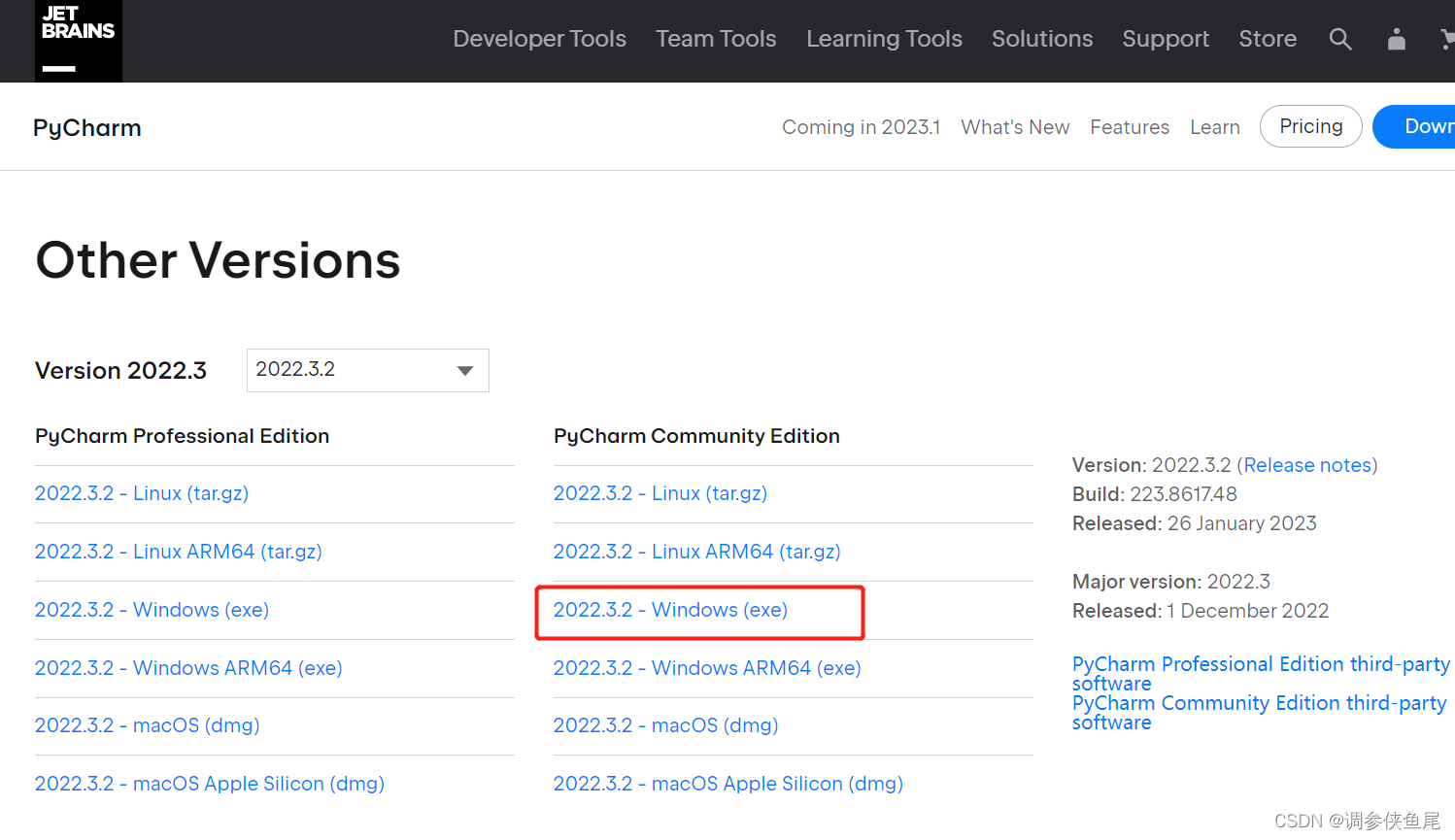Click the Pricing button
The width and height of the screenshot is (1455, 840).
tap(1310, 126)
